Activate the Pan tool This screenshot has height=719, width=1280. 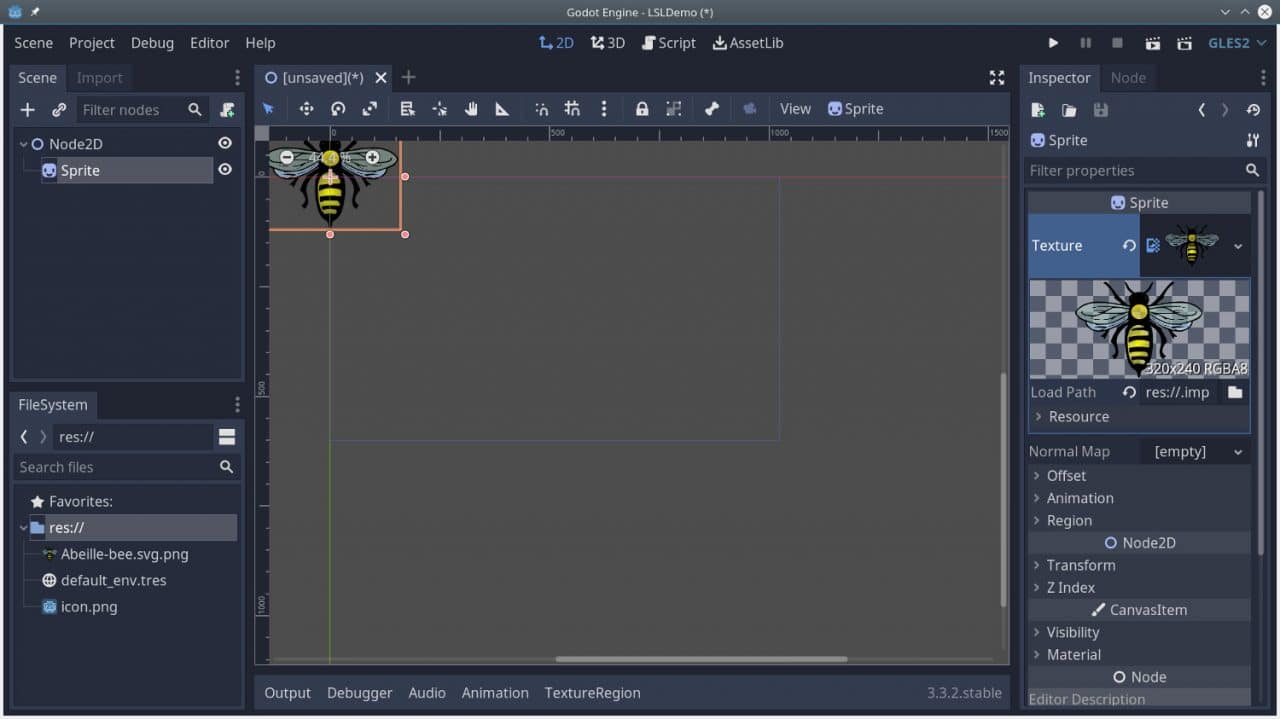pos(471,109)
